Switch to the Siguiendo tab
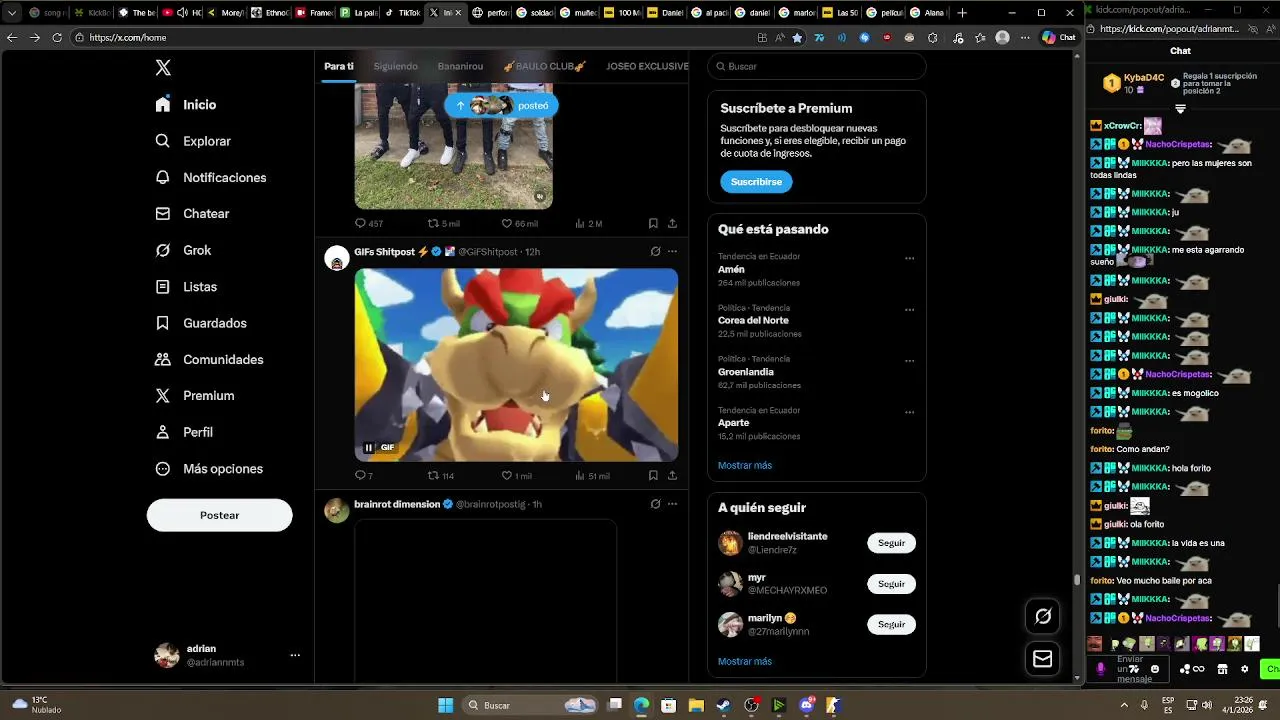The image size is (1280, 720). [395, 66]
